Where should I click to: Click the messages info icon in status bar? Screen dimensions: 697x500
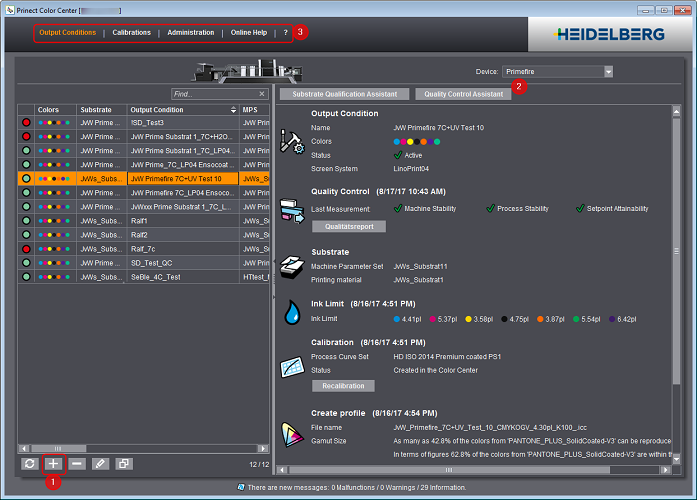point(241,487)
